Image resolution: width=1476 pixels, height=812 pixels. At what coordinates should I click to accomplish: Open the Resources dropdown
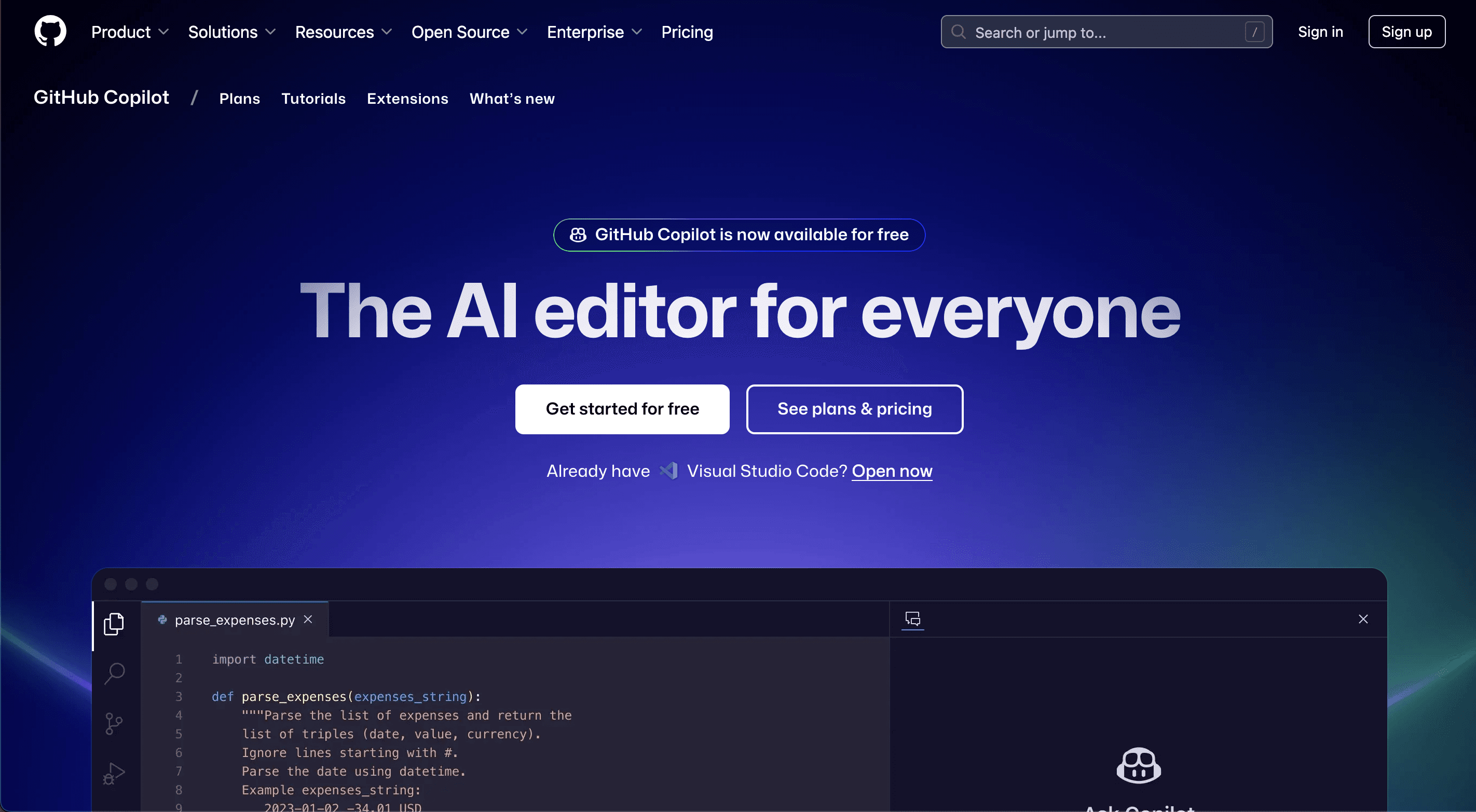pos(344,32)
